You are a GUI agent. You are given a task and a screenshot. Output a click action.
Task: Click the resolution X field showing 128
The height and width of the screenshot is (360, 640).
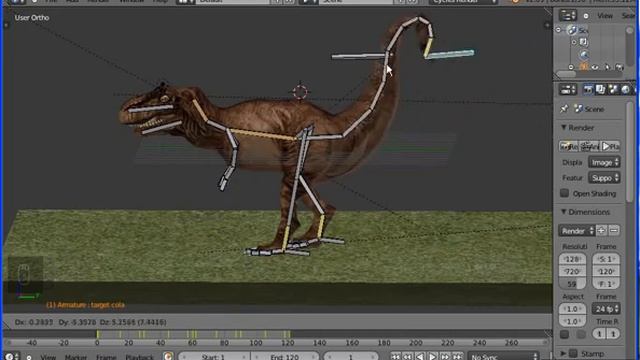[x=572, y=259]
